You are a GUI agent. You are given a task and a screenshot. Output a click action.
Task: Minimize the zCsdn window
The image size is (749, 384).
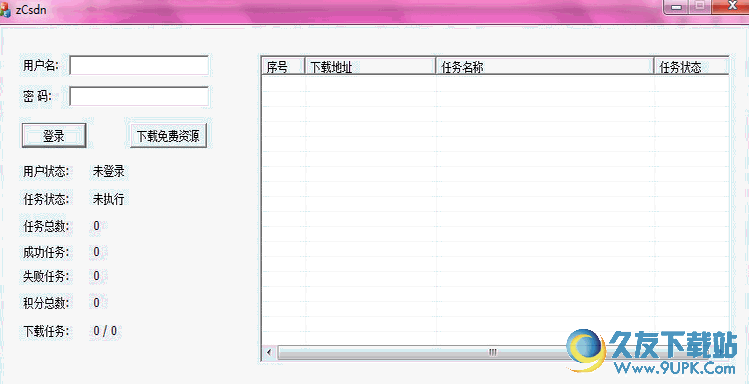676,7
